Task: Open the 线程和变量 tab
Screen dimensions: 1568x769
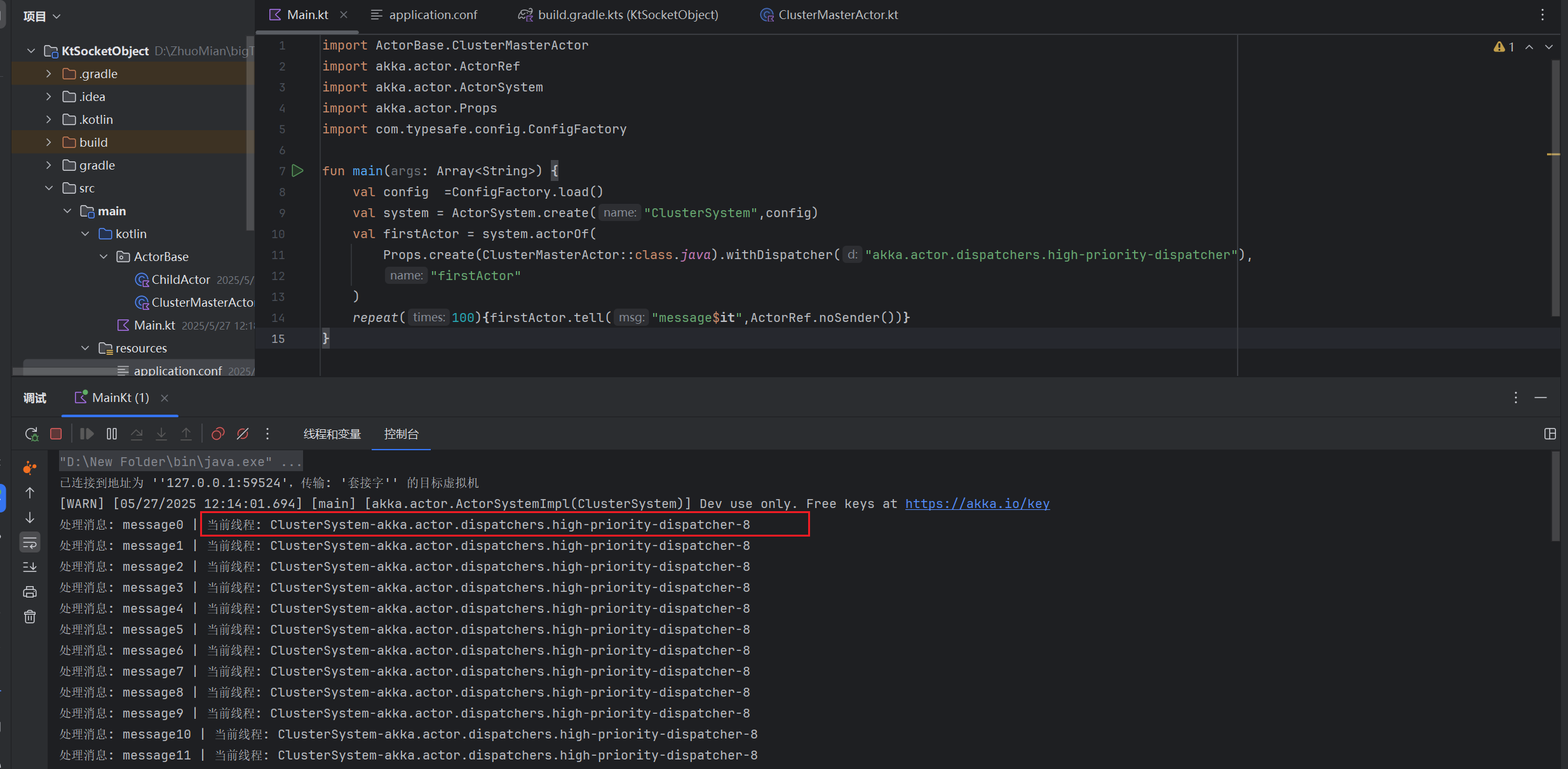Action: pyautogui.click(x=332, y=434)
